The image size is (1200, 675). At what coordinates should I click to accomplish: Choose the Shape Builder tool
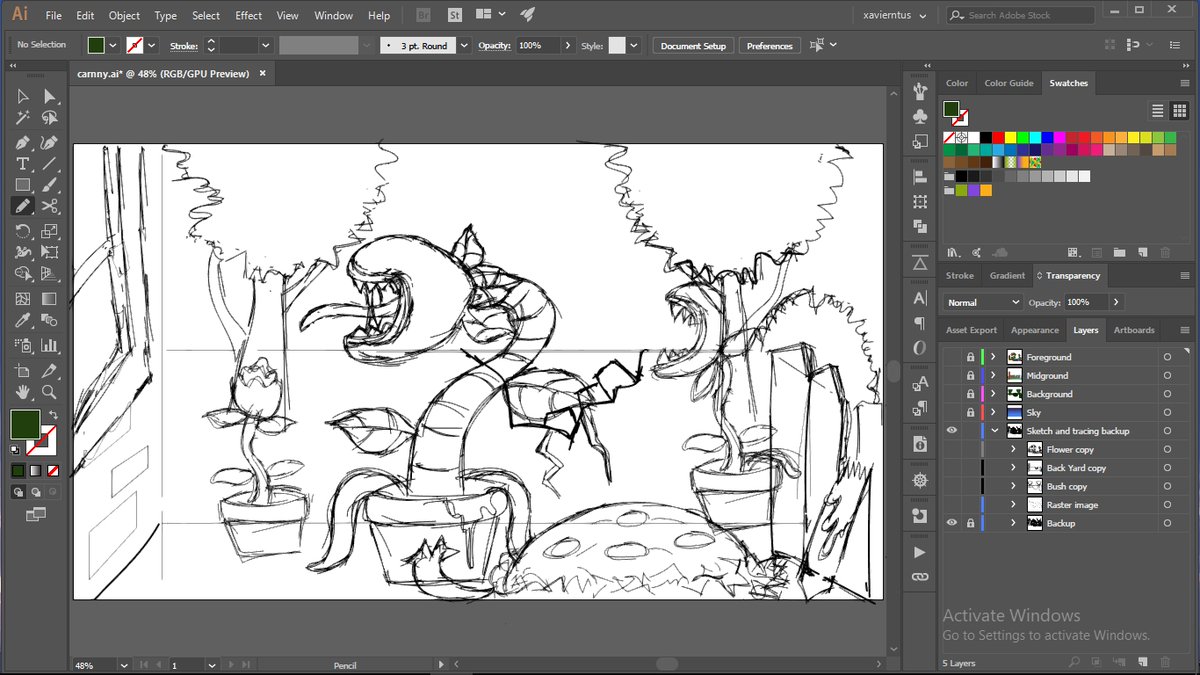(x=23, y=273)
